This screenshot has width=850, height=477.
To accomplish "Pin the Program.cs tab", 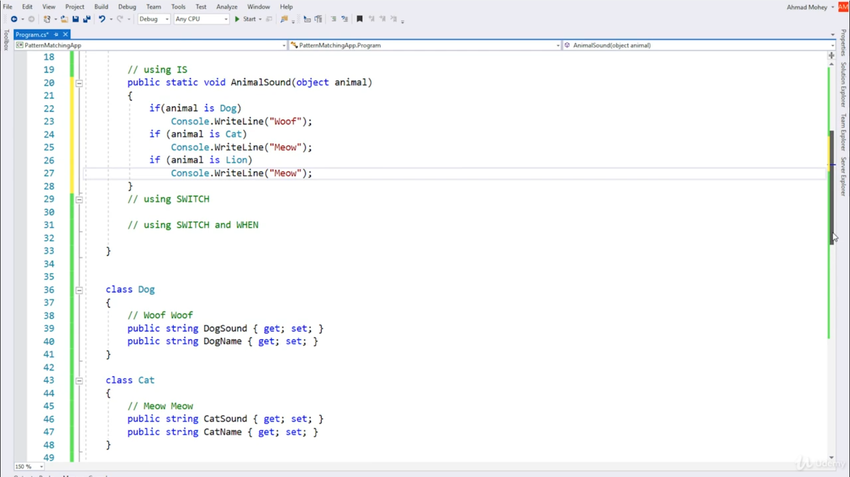I will point(56,35).
